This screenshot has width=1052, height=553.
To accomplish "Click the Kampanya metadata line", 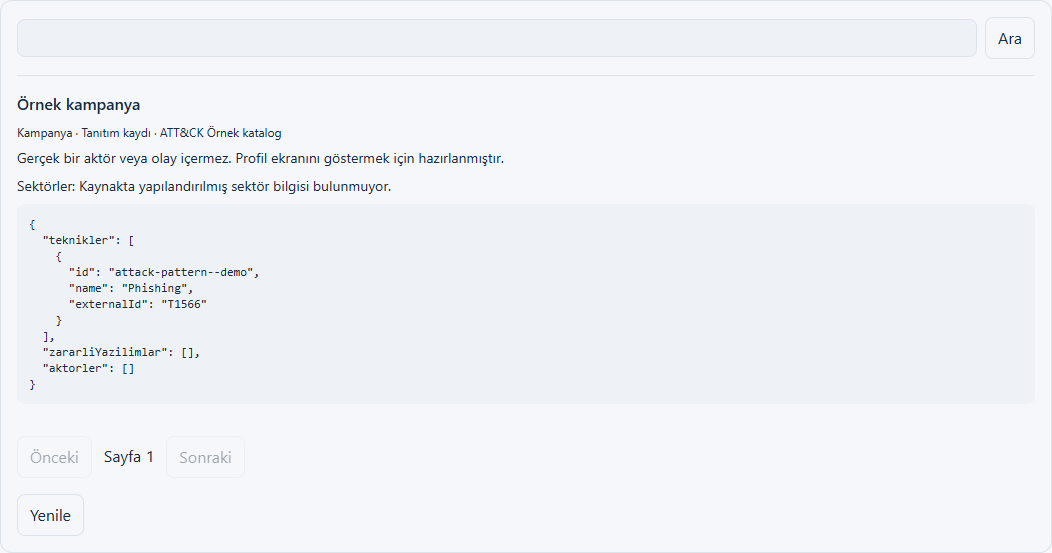I will tap(149, 133).
